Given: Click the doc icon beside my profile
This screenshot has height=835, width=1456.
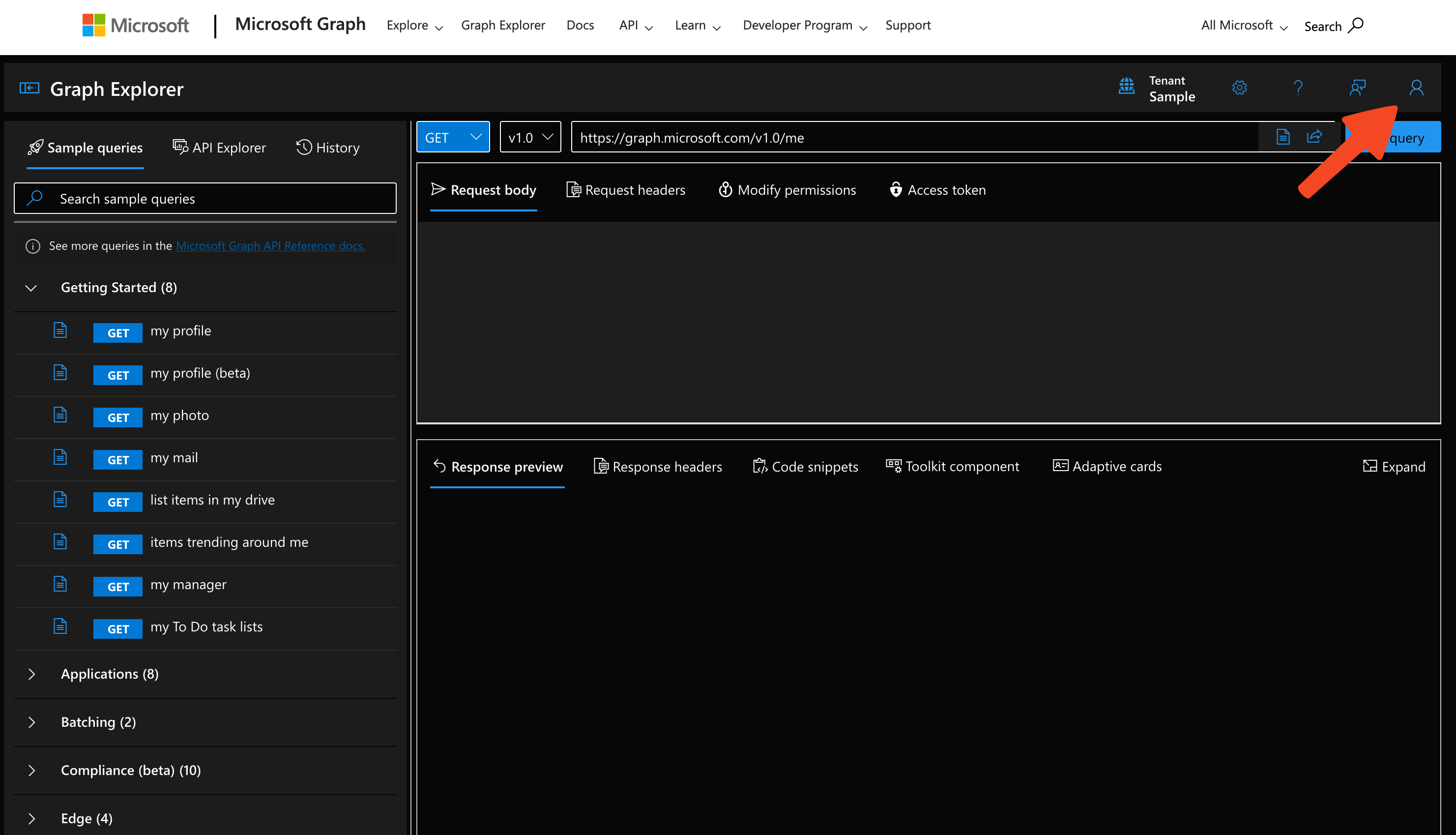Looking at the screenshot, I should [x=60, y=330].
